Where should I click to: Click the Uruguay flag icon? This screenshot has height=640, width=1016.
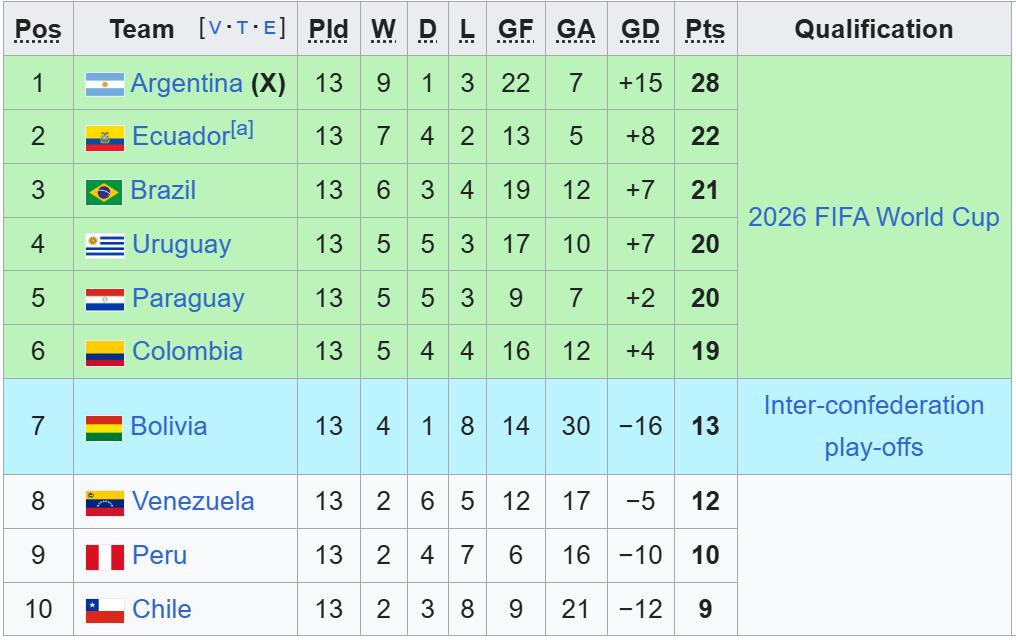click(104, 245)
